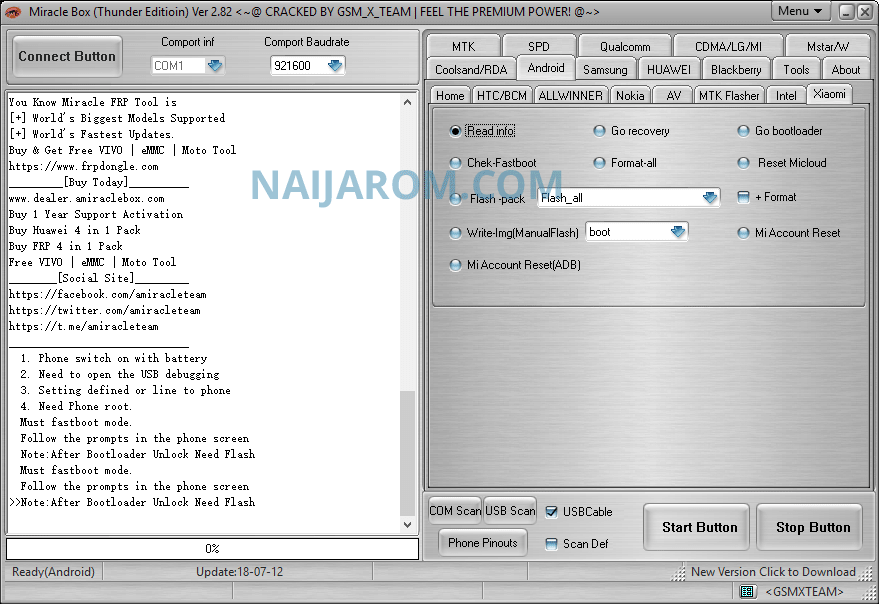Click the https://www.frpdongle.com log line

point(84,166)
